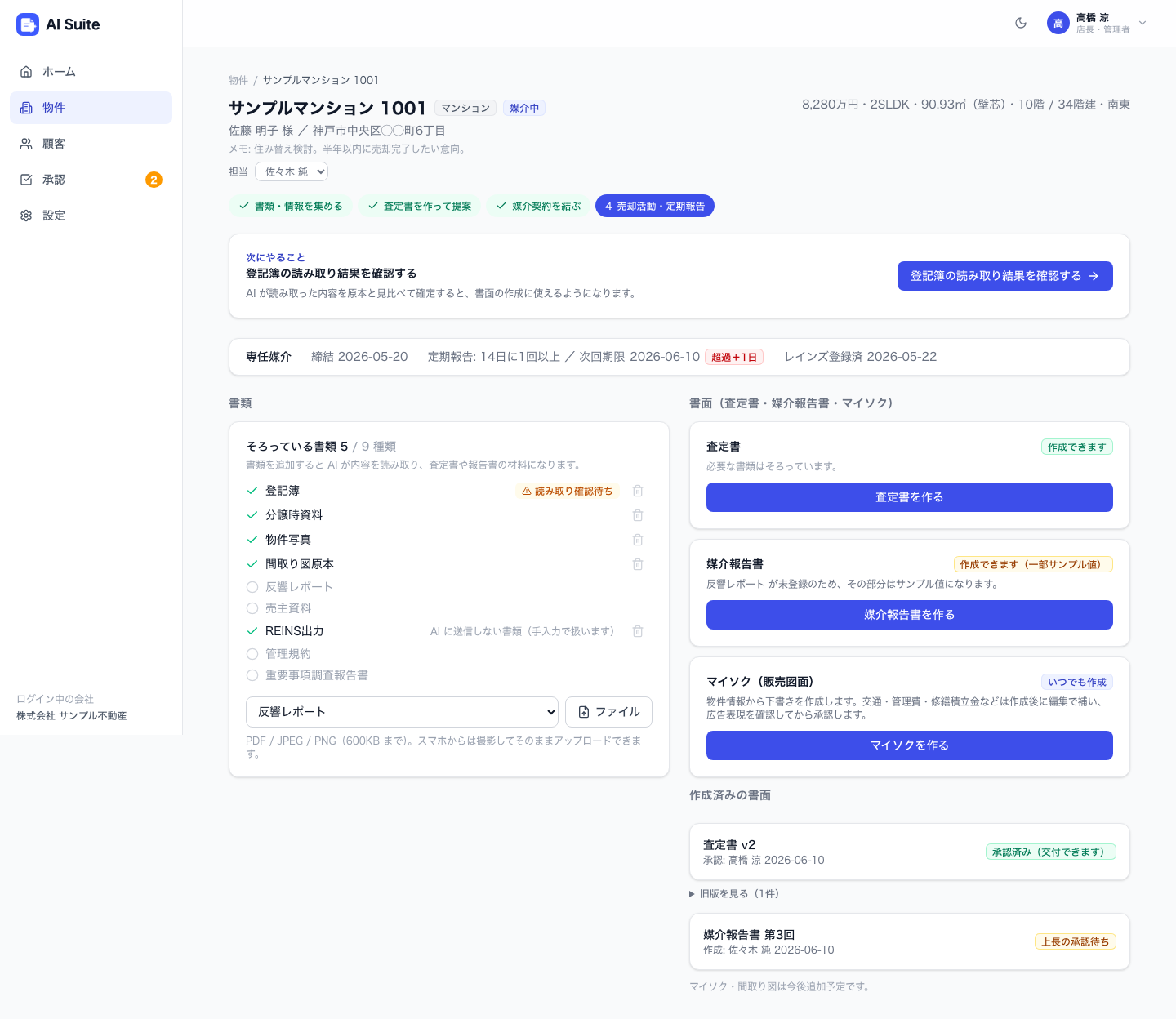The height and width of the screenshot is (1019, 1176).
Task: Click the 承認済み（交付できます）badge
Action: pos(1051,852)
